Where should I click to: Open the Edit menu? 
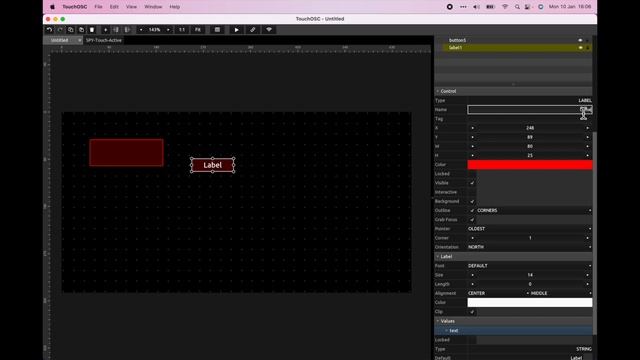pyautogui.click(x=114, y=7)
